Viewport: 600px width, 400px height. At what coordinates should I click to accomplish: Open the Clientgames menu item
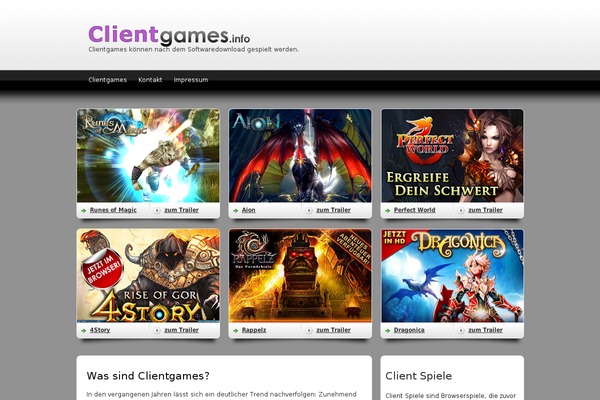[108, 80]
